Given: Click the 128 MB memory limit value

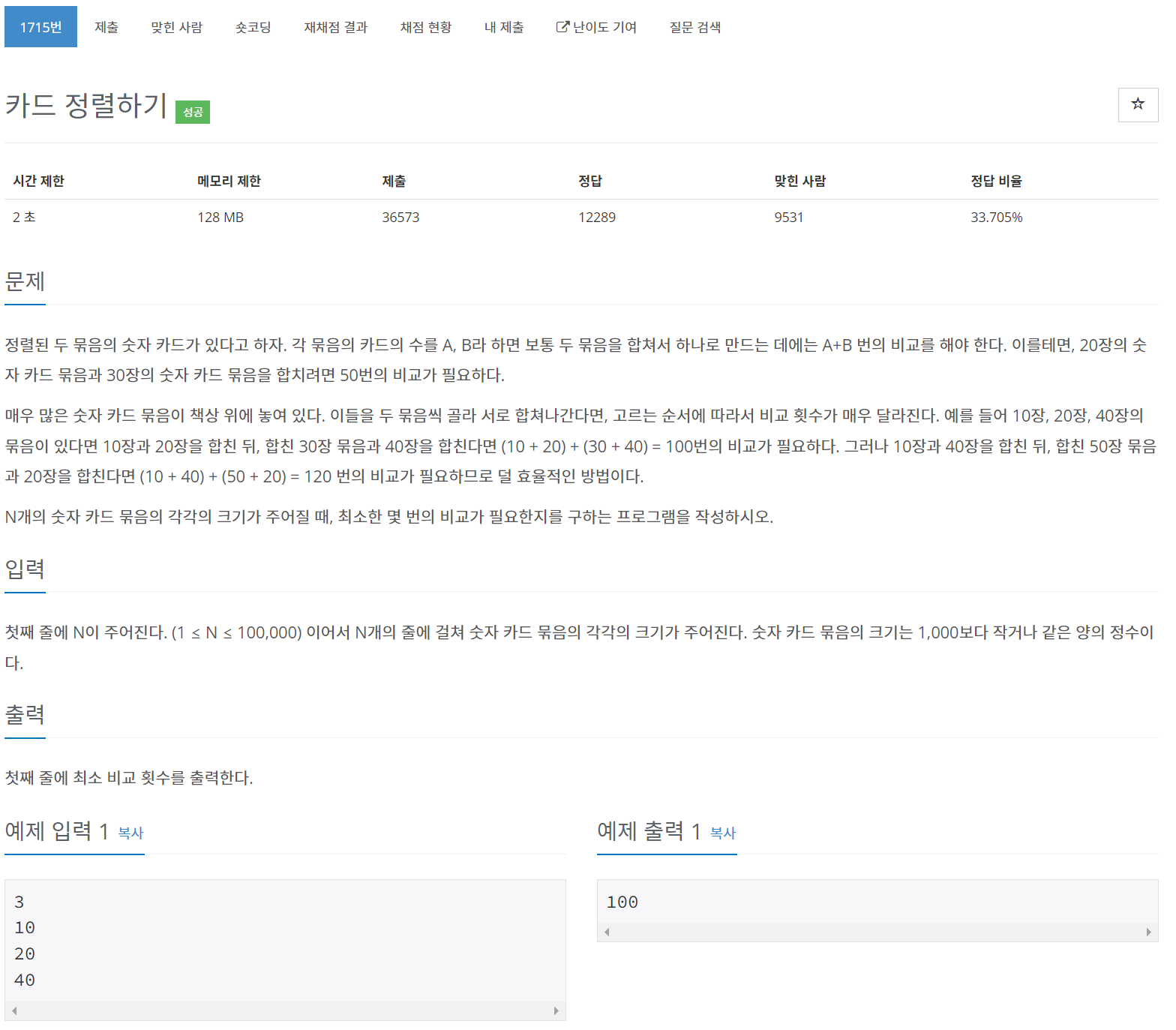Looking at the screenshot, I should tap(220, 217).
